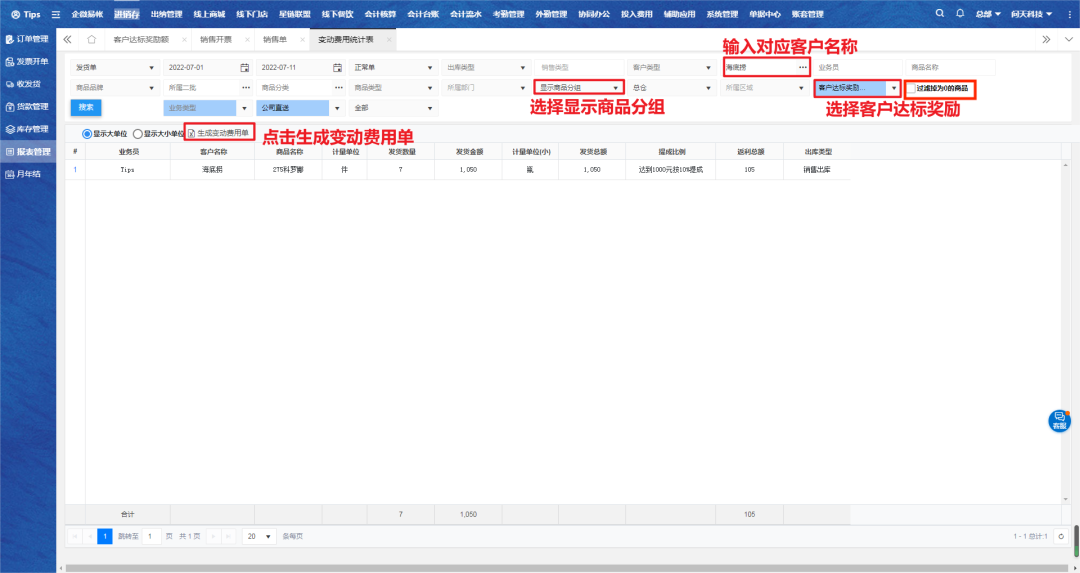The height and width of the screenshot is (573, 1080).
Task: Switch to the 销售开票 tab
Action: (215, 39)
